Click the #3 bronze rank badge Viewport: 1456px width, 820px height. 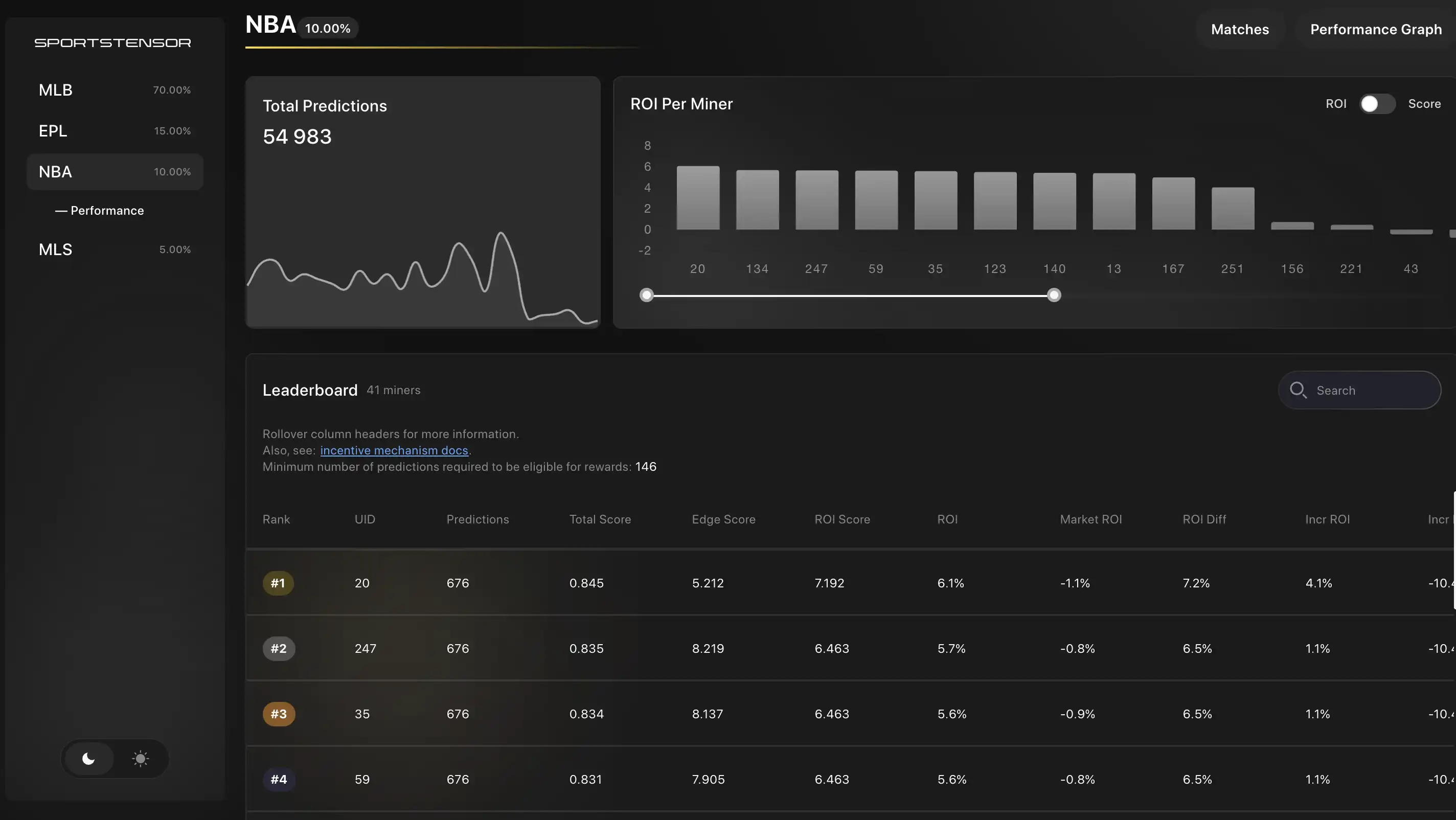(x=278, y=714)
